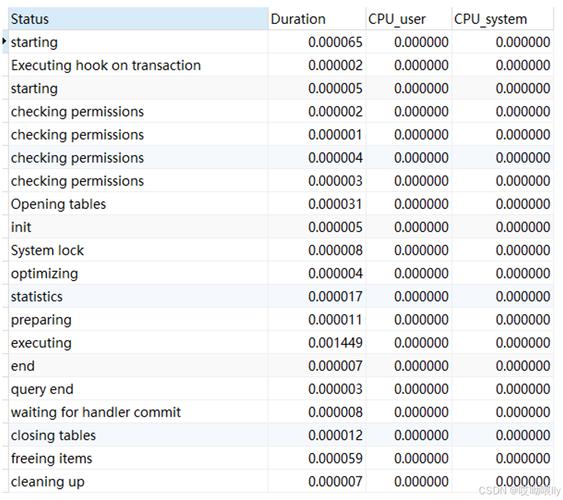Image resolution: width=563 pixels, height=500 pixels.
Task: Select the 'starting' cell with duration 0.000005
Action: (138, 89)
